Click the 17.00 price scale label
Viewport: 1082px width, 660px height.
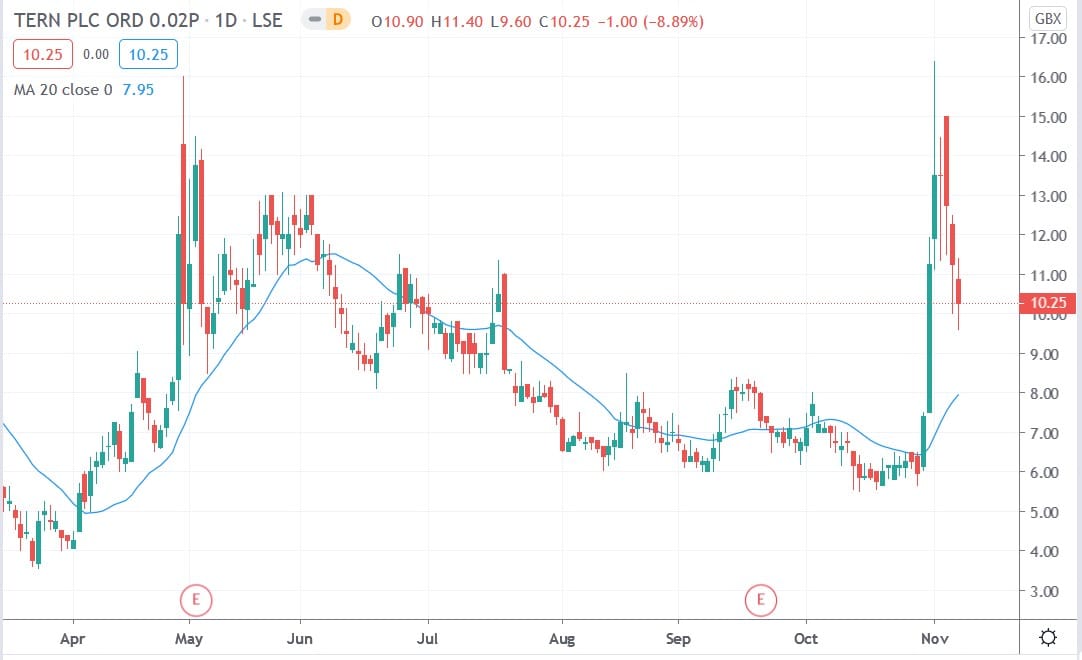tap(1048, 39)
